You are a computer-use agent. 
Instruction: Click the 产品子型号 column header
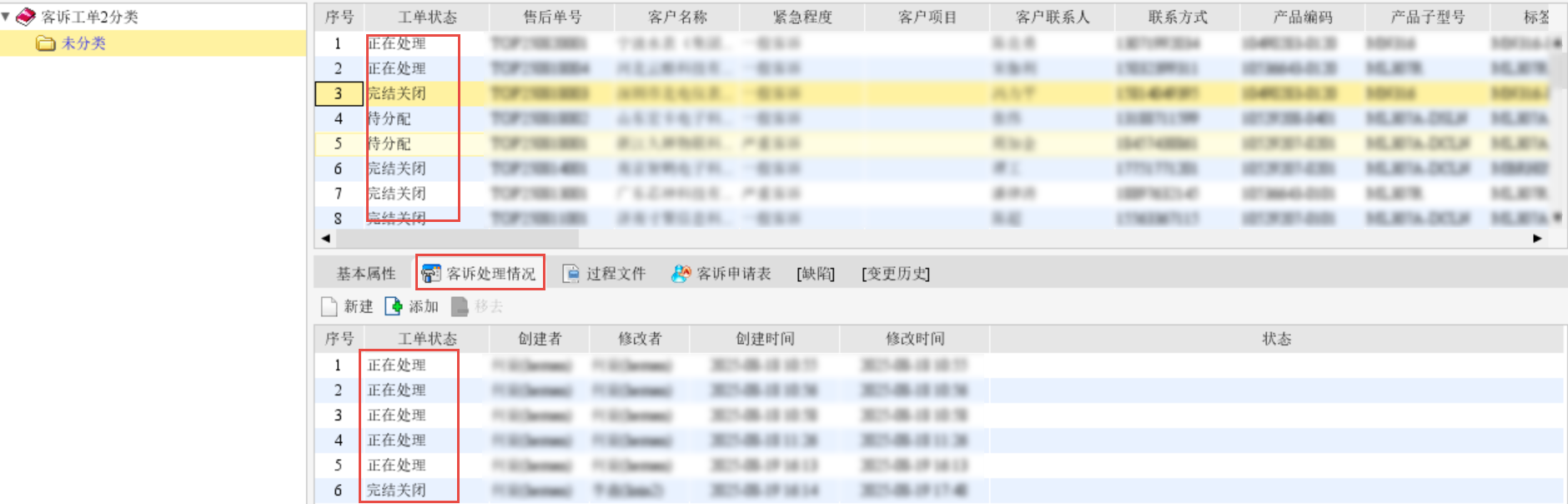(1428, 17)
